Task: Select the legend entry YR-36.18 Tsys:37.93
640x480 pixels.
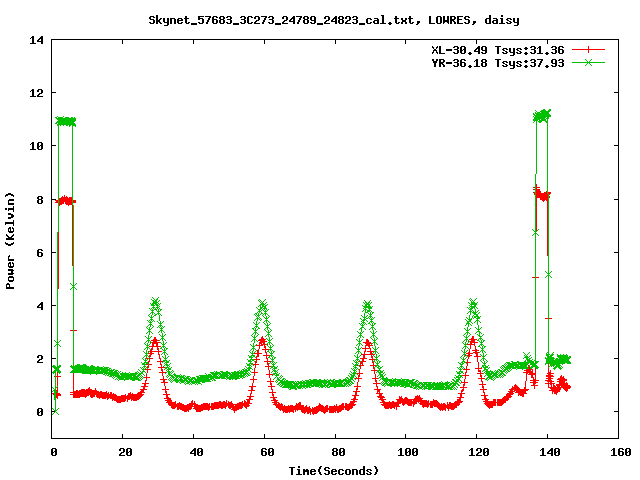Action: pyautogui.click(x=498, y=63)
